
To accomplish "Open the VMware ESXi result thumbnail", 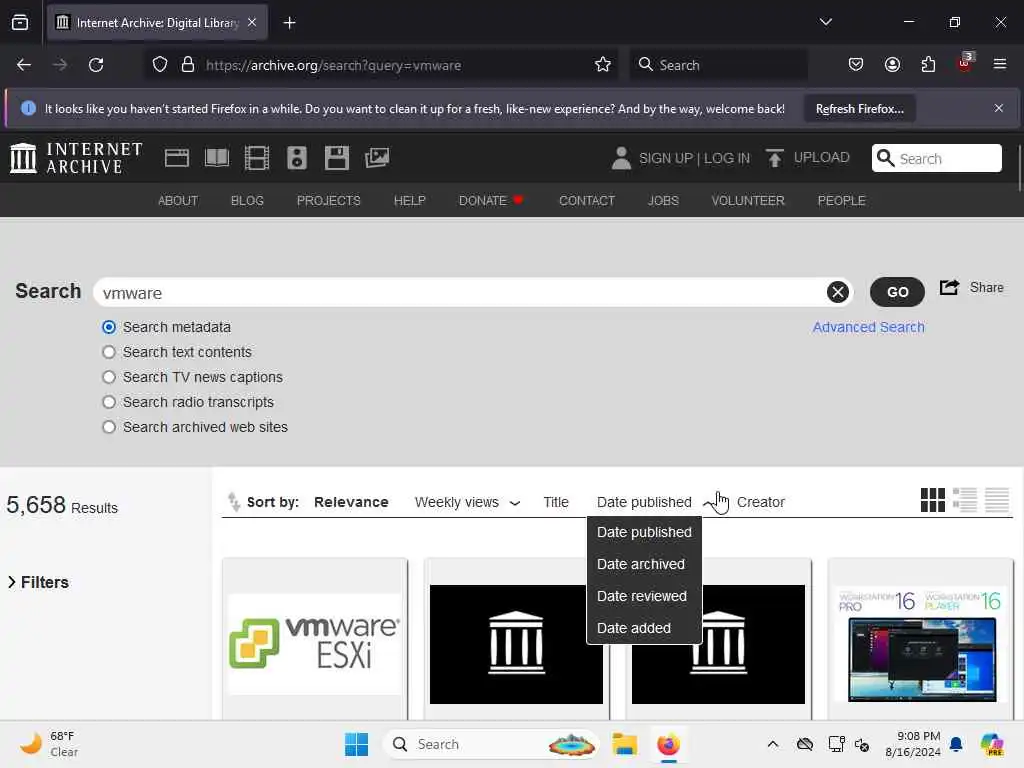I will click(x=315, y=644).
